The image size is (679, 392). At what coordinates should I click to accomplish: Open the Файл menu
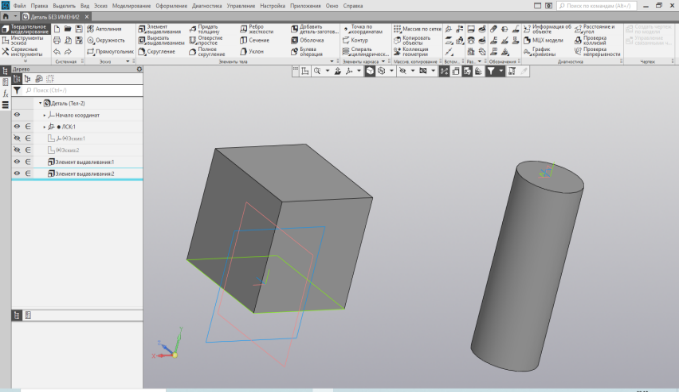pyautogui.click(x=19, y=6)
